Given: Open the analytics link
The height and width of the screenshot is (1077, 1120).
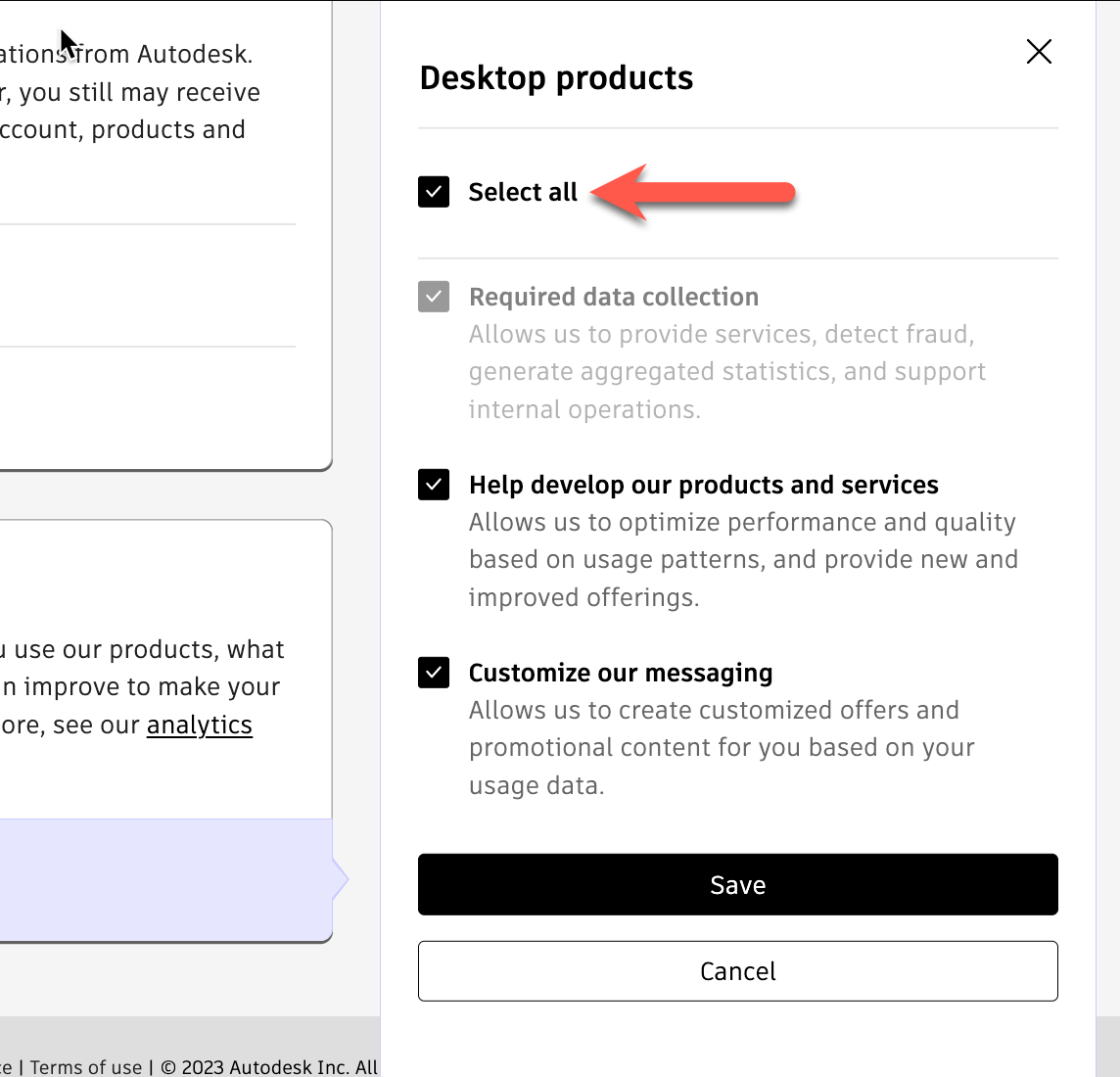Looking at the screenshot, I should [200, 726].
